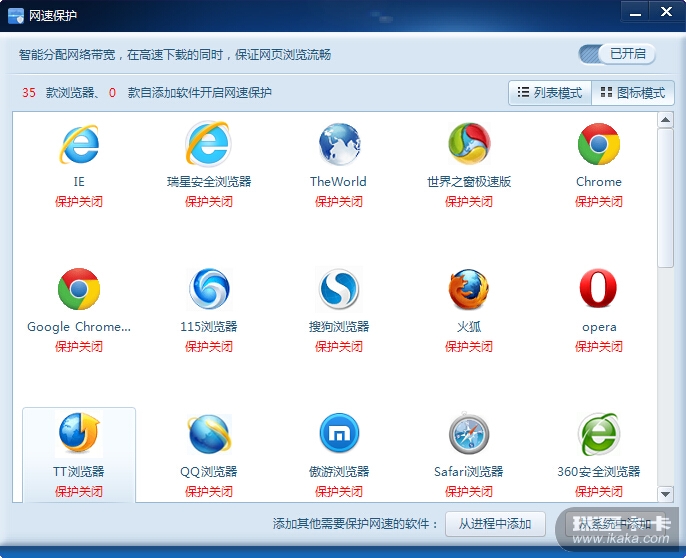
Task: Toggle 保护关闭 under Chrome
Action: (x=598, y=202)
